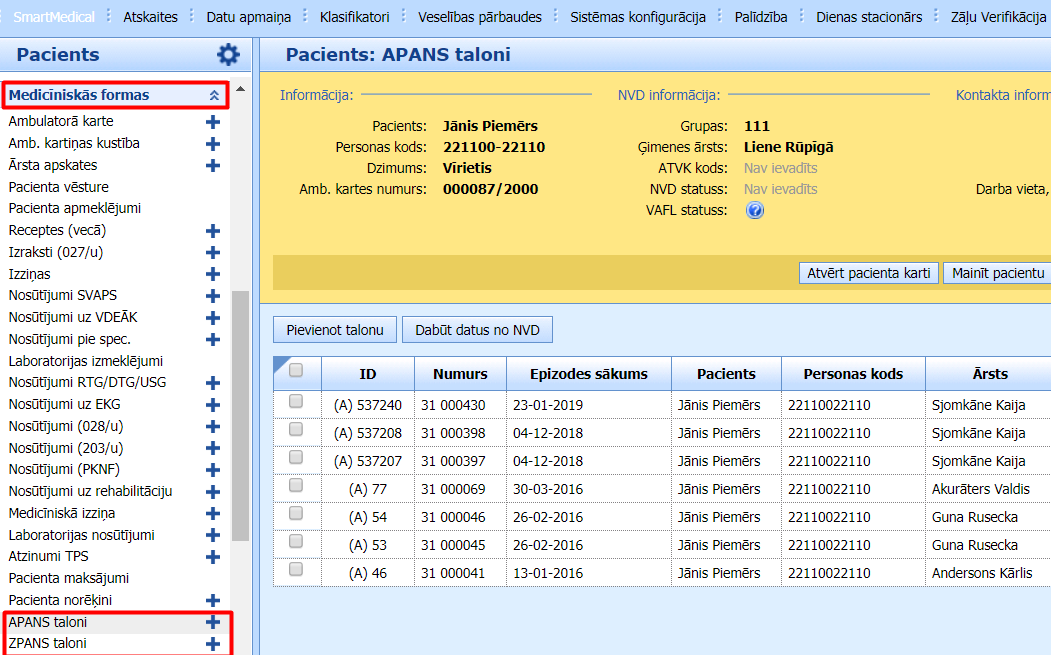
Task: Click the Atvērt pacienta karti button
Action: pyautogui.click(x=869, y=273)
